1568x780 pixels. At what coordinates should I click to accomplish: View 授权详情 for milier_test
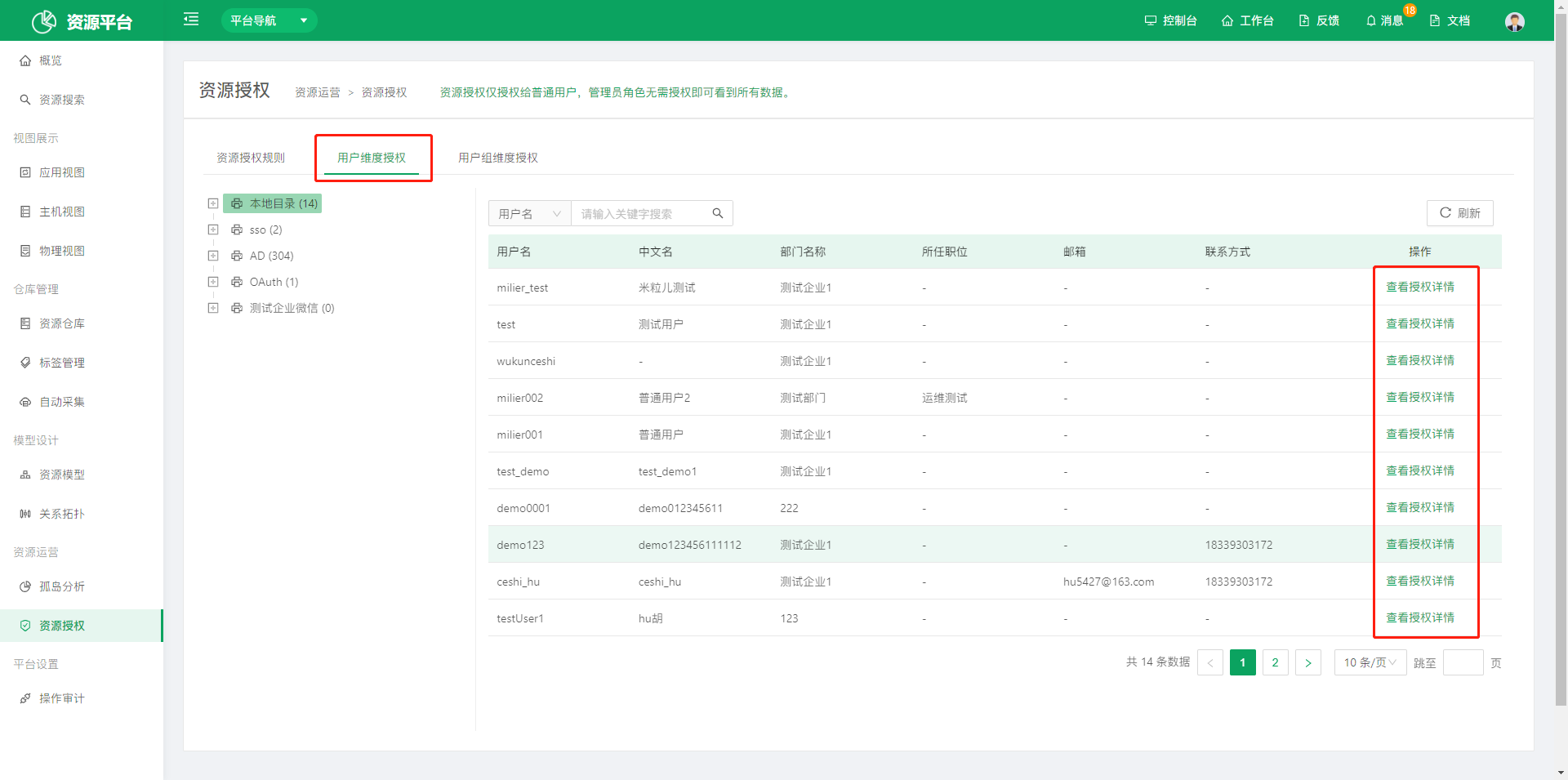[x=1420, y=287]
